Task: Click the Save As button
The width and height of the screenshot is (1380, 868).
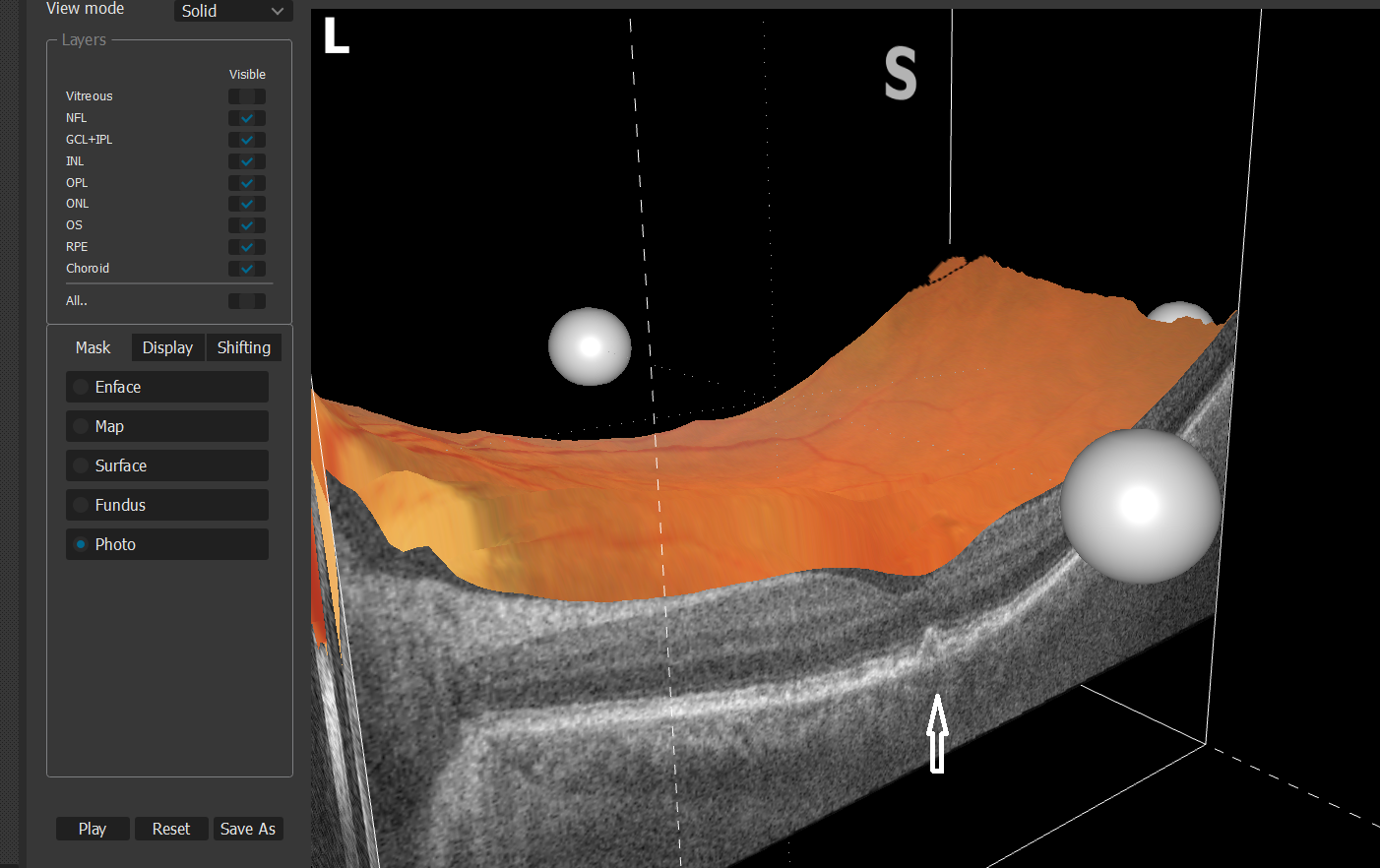Action: pos(248,829)
